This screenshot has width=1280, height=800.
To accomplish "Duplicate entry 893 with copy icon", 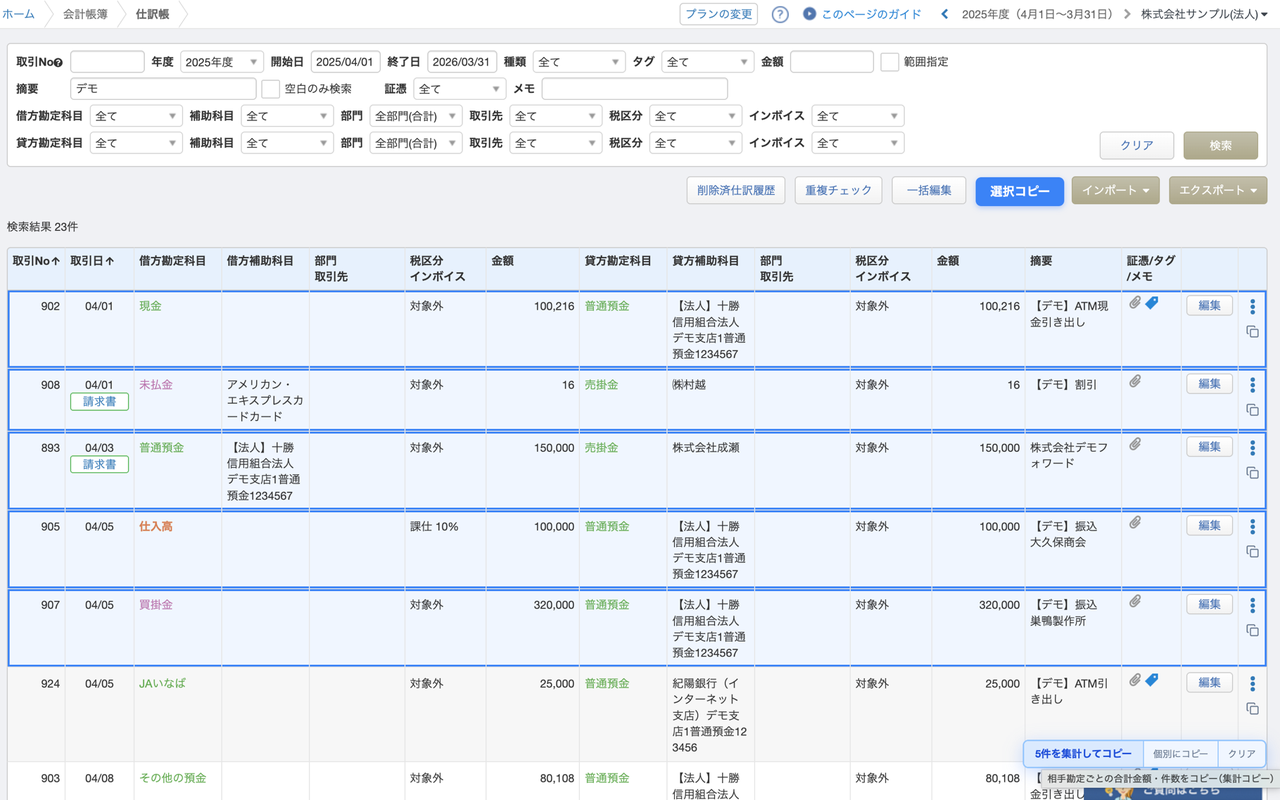I will (x=1252, y=473).
